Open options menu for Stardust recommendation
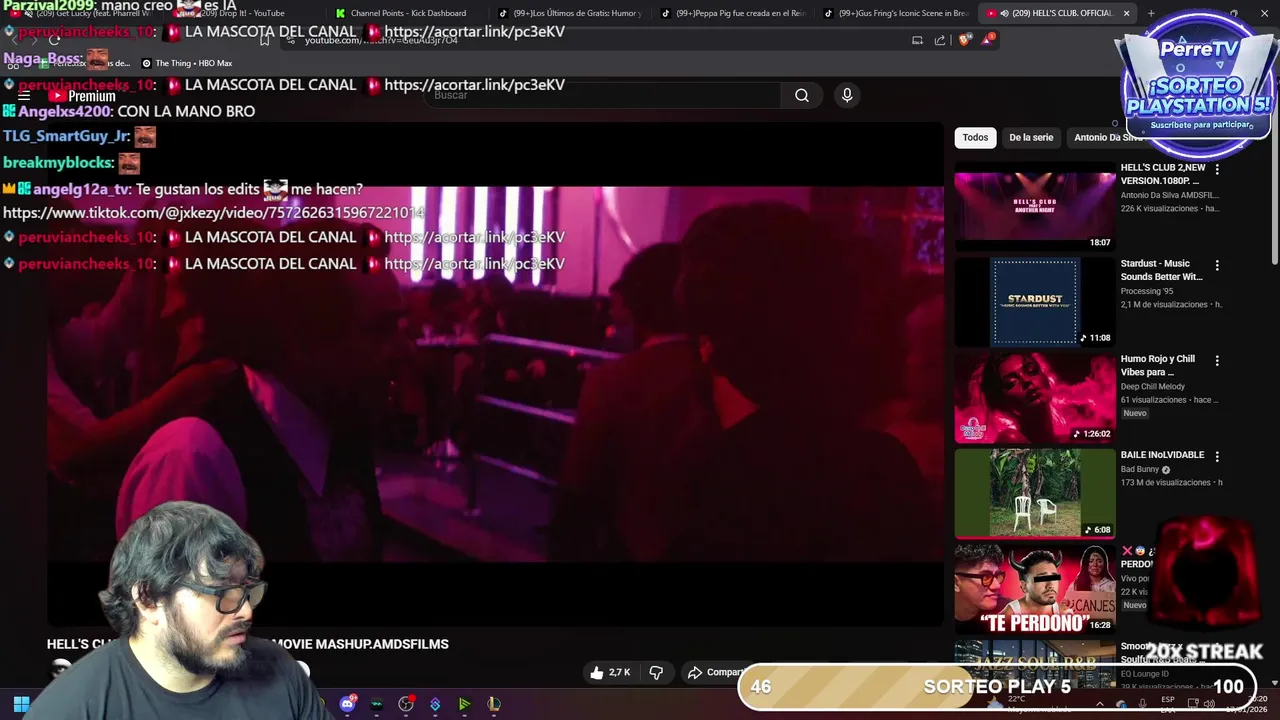 [1217, 265]
